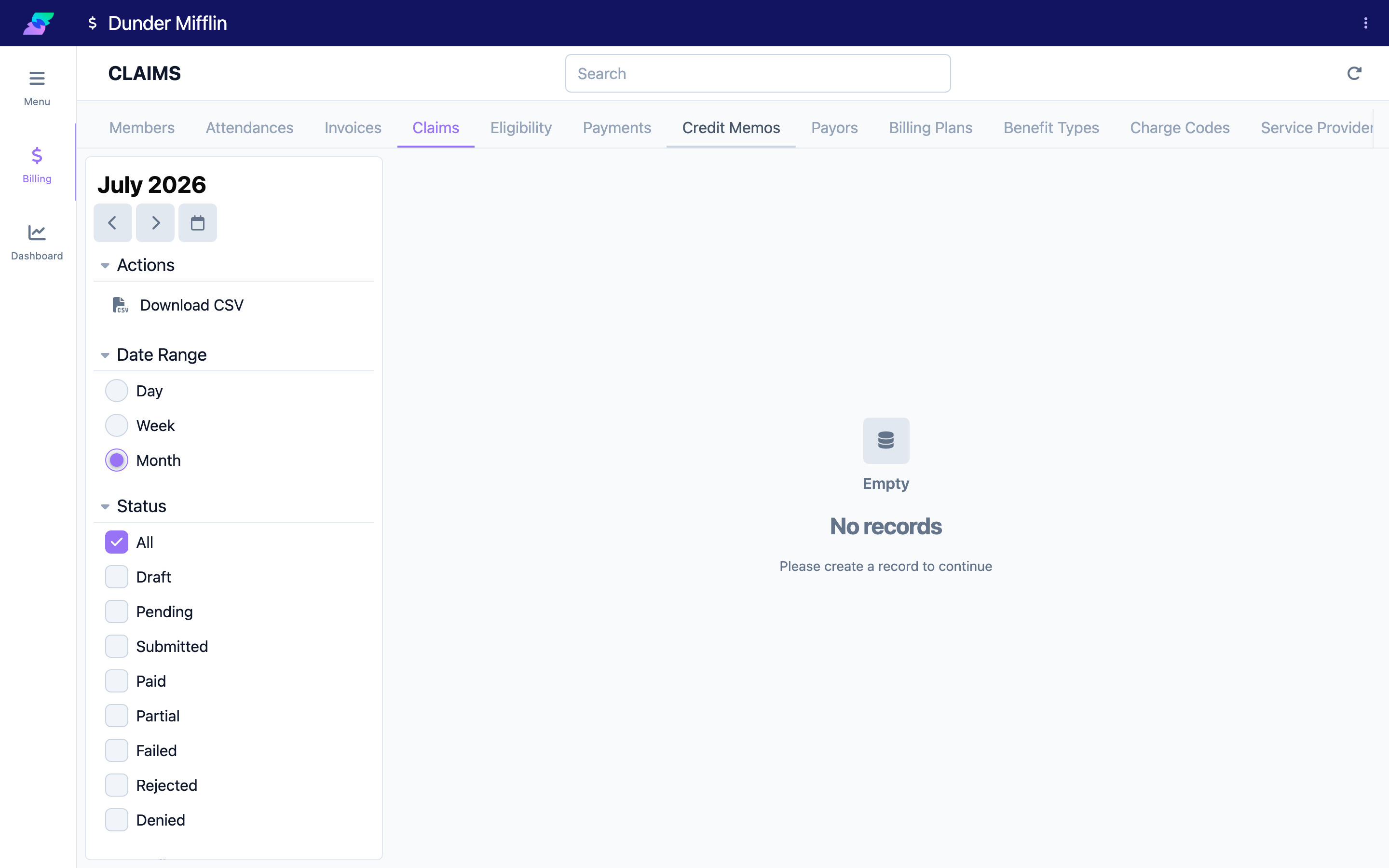
Task: Open the Billing section in the sidebar
Action: [x=37, y=165]
